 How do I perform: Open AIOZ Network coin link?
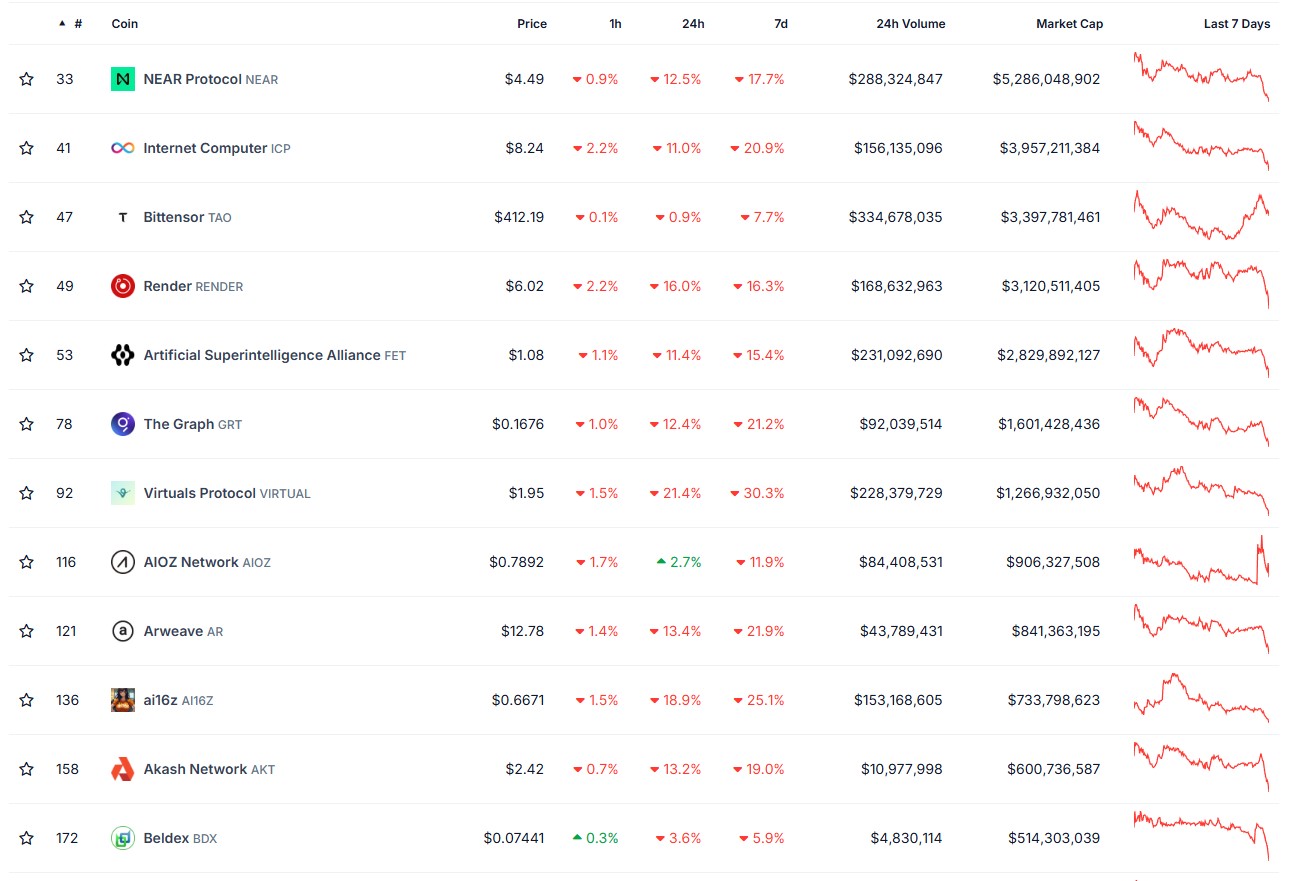tap(207, 562)
